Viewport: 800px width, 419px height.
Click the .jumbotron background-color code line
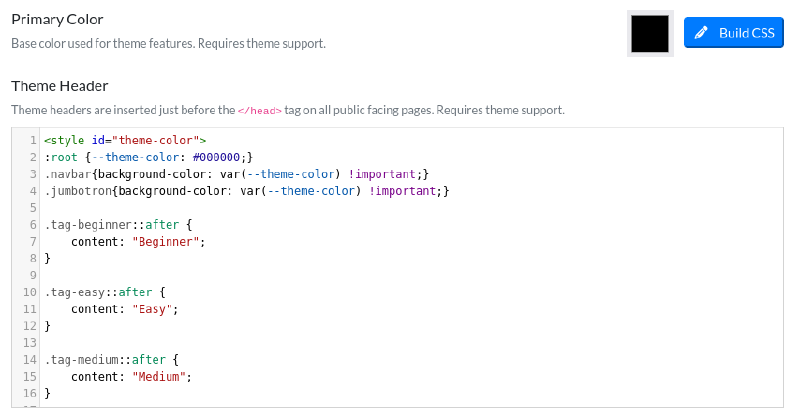(x=246, y=191)
